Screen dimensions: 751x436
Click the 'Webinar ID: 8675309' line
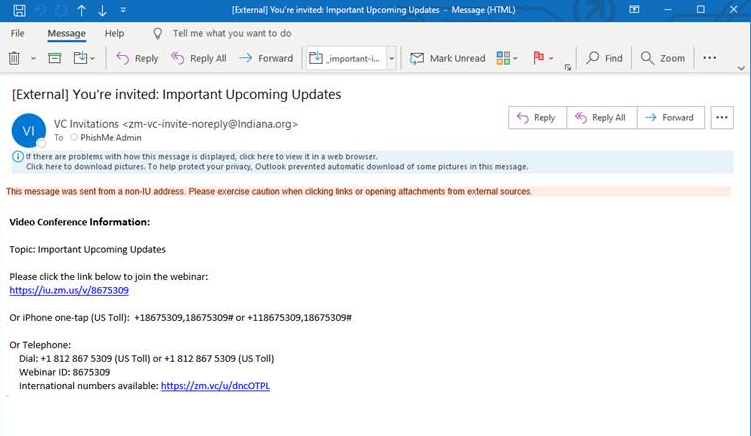pos(65,372)
